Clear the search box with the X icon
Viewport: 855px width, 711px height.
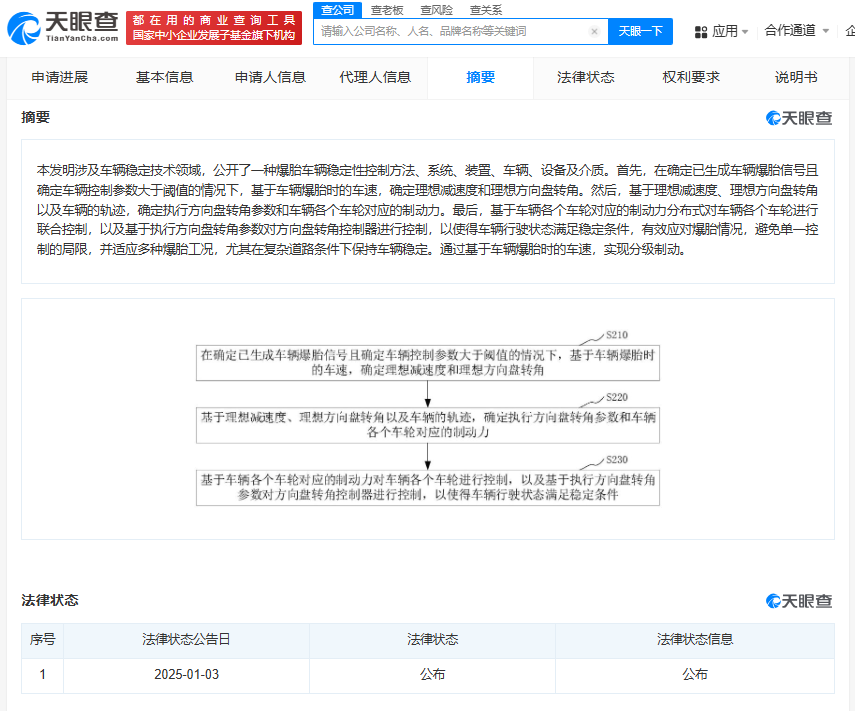[x=594, y=32]
